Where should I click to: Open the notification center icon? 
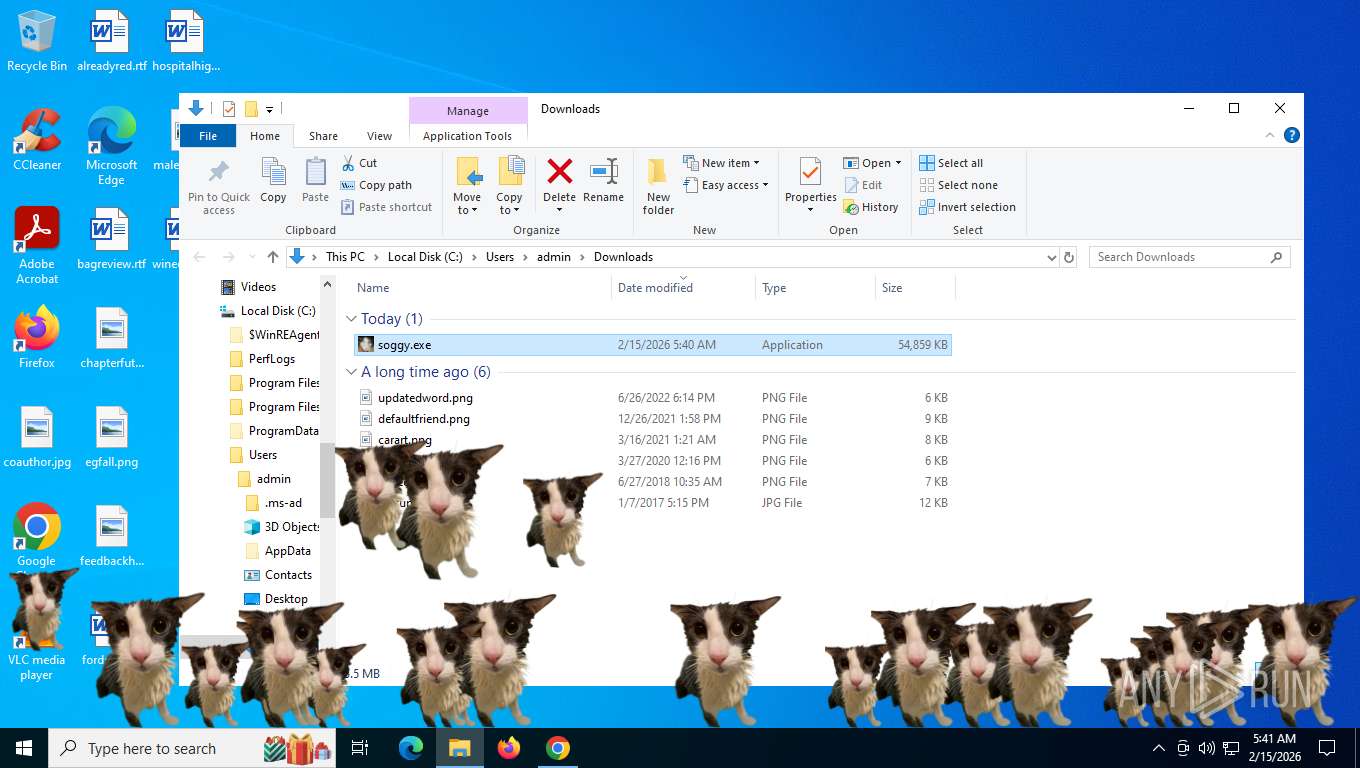point(1327,748)
